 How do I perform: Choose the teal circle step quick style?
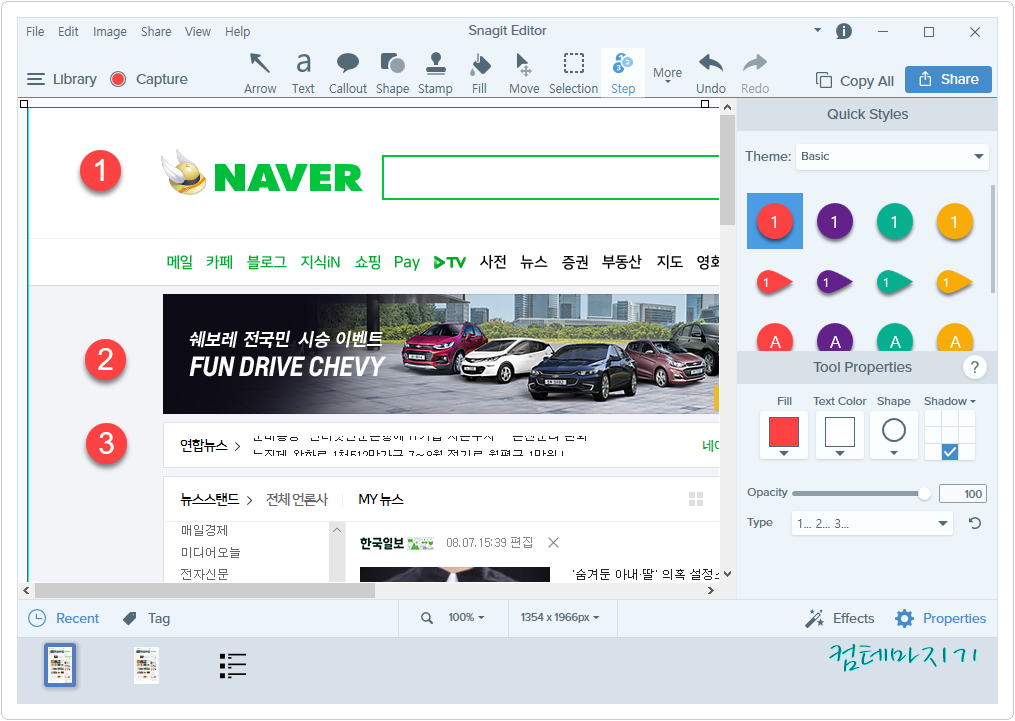pos(895,221)
